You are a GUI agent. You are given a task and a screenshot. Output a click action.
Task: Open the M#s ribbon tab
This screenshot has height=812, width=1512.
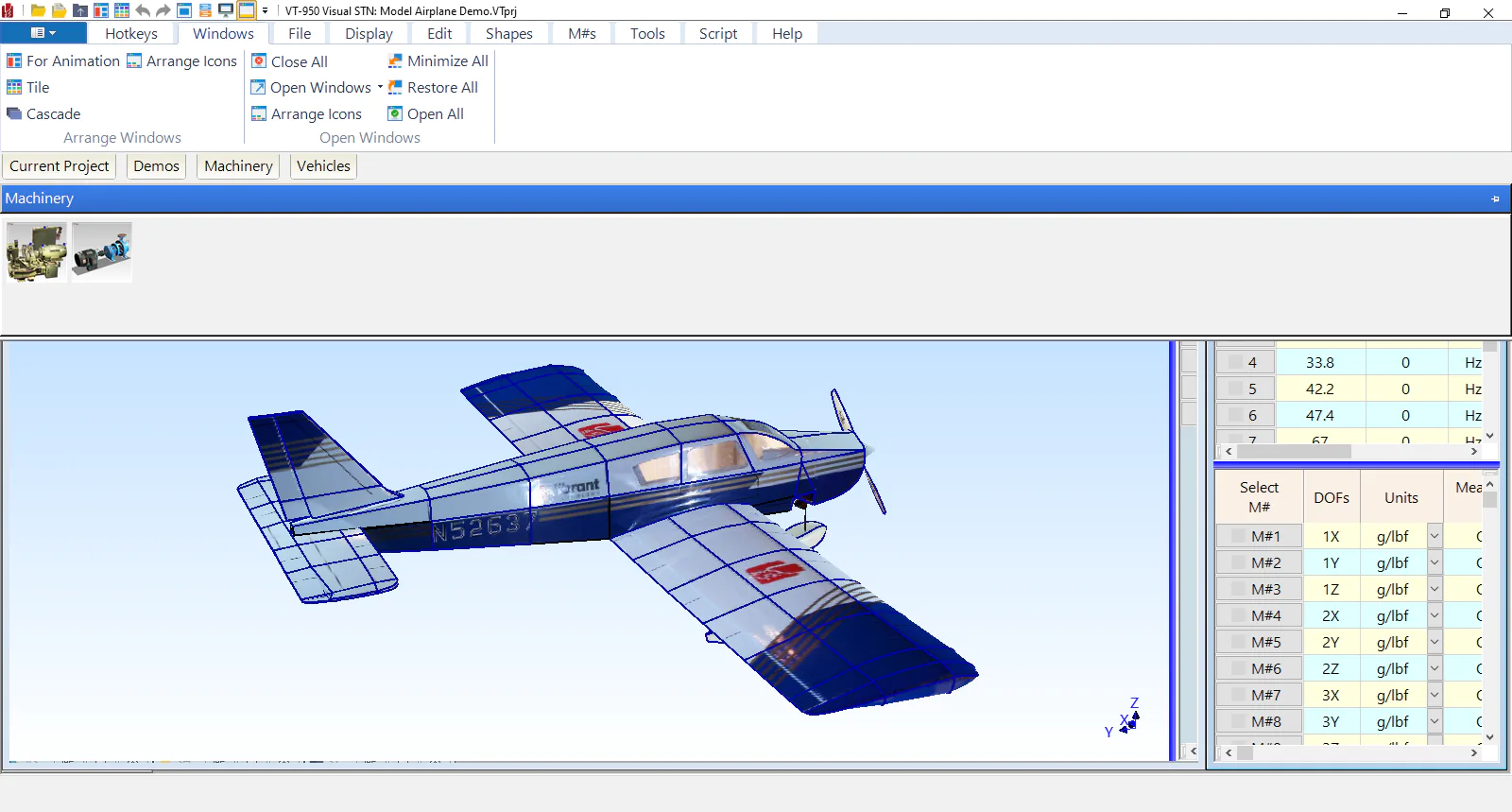coord(582,33)
